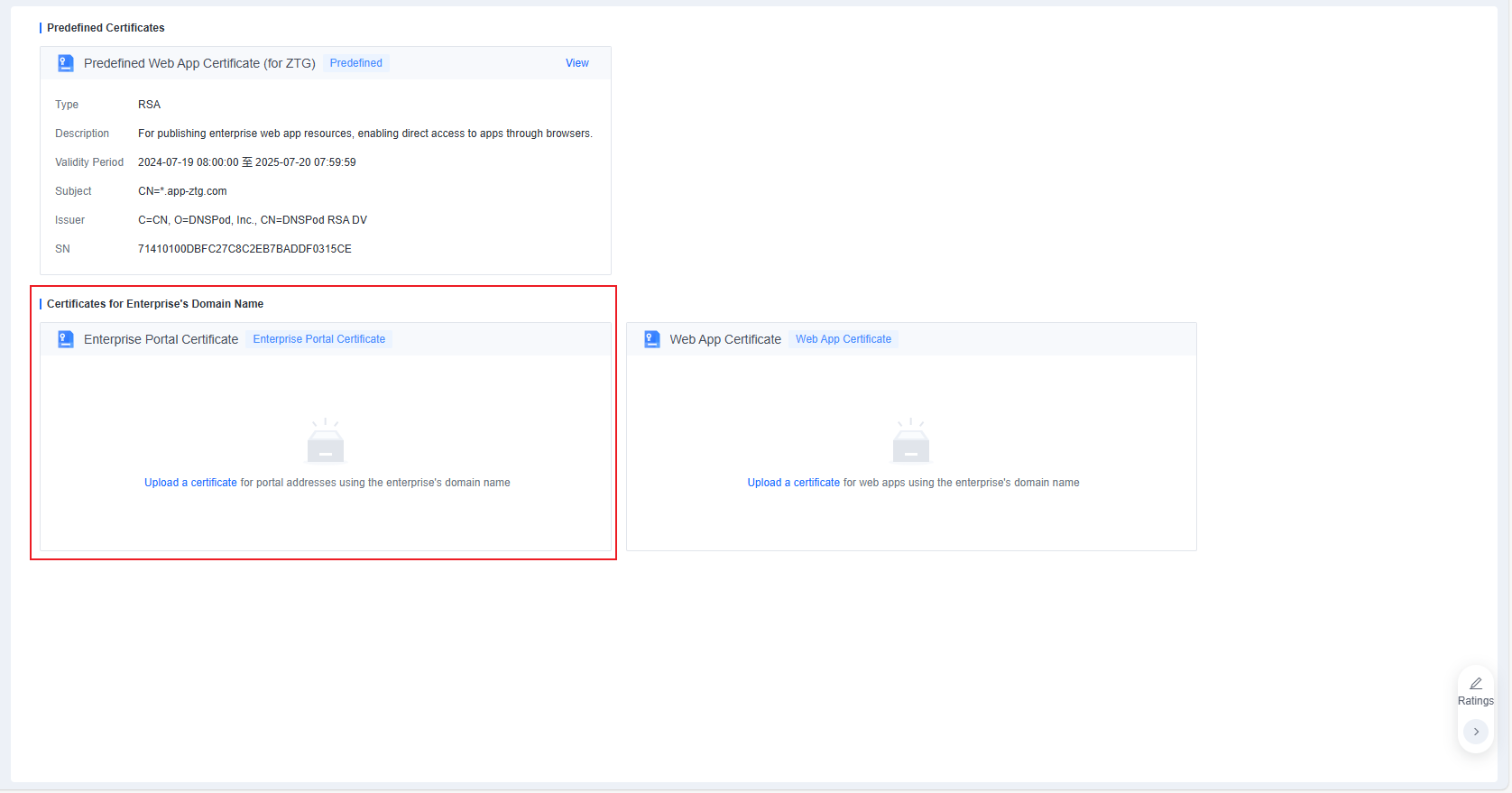
Task: Select Certificates for Enterprise's Domain Name heading
Action: pyautogui.click(x=155, y=304)
